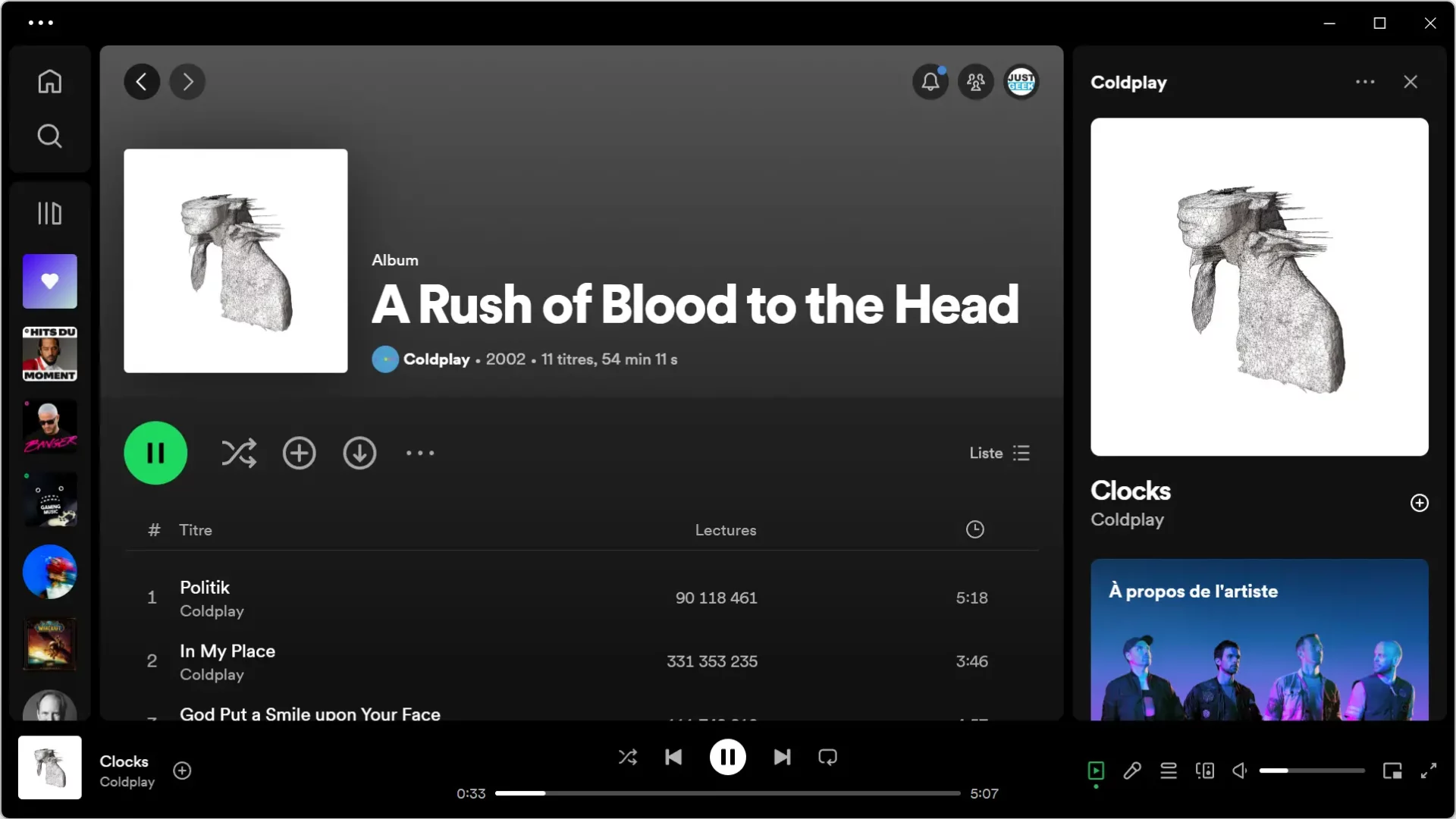
Task: Open the notifications bell
Action: [930, 81]
